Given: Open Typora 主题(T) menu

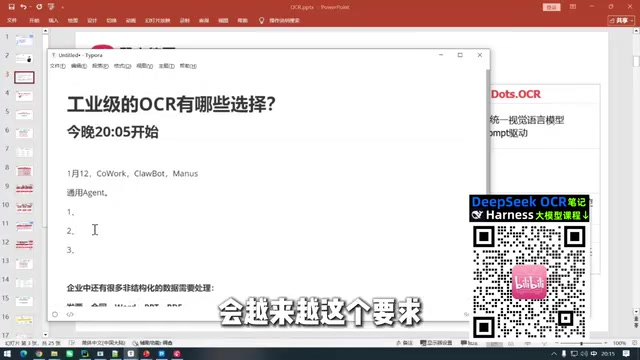Looking at the screenshot, I should pyautogui.click(x=167, y=66).
